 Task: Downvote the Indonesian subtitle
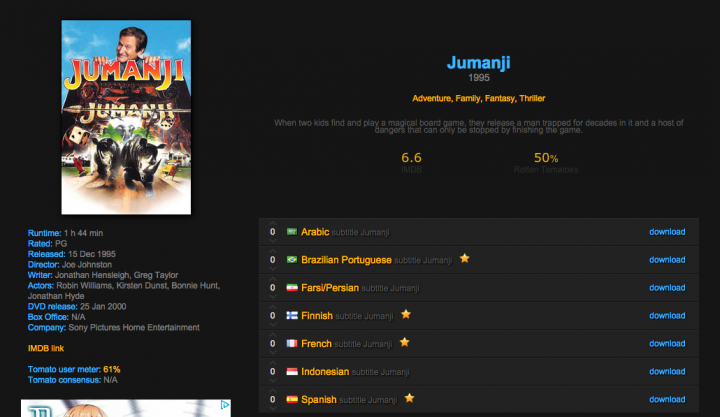(x=273, y=381)
